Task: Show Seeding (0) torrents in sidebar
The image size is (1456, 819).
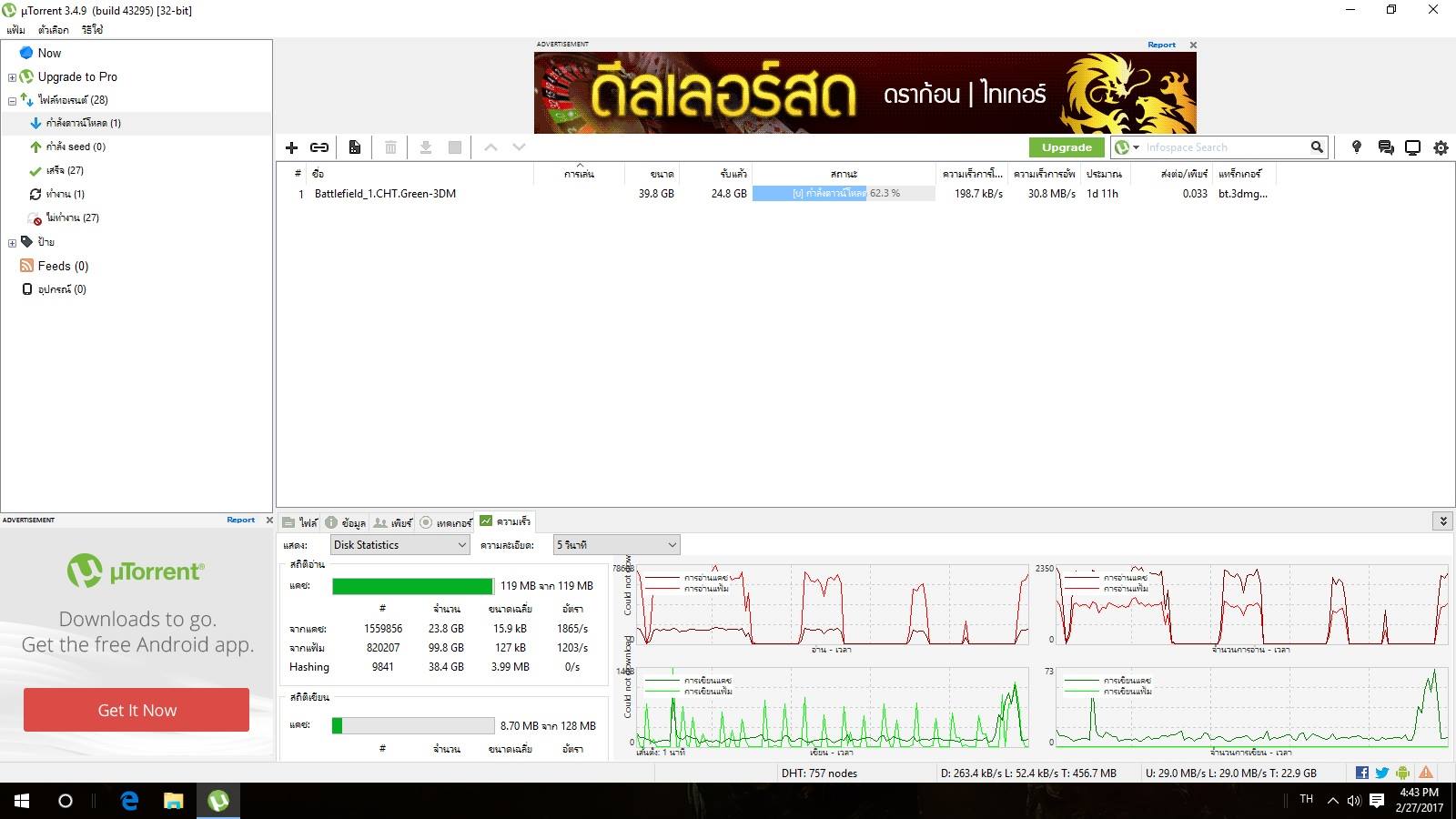Action: pyautogui.click(x=76, y=147)
